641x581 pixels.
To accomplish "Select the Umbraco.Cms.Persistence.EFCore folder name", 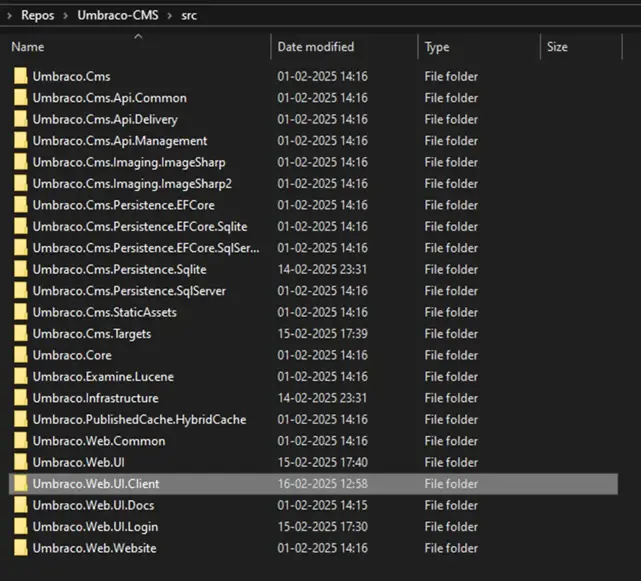I will pyautogui.click(x=123, y=205).
